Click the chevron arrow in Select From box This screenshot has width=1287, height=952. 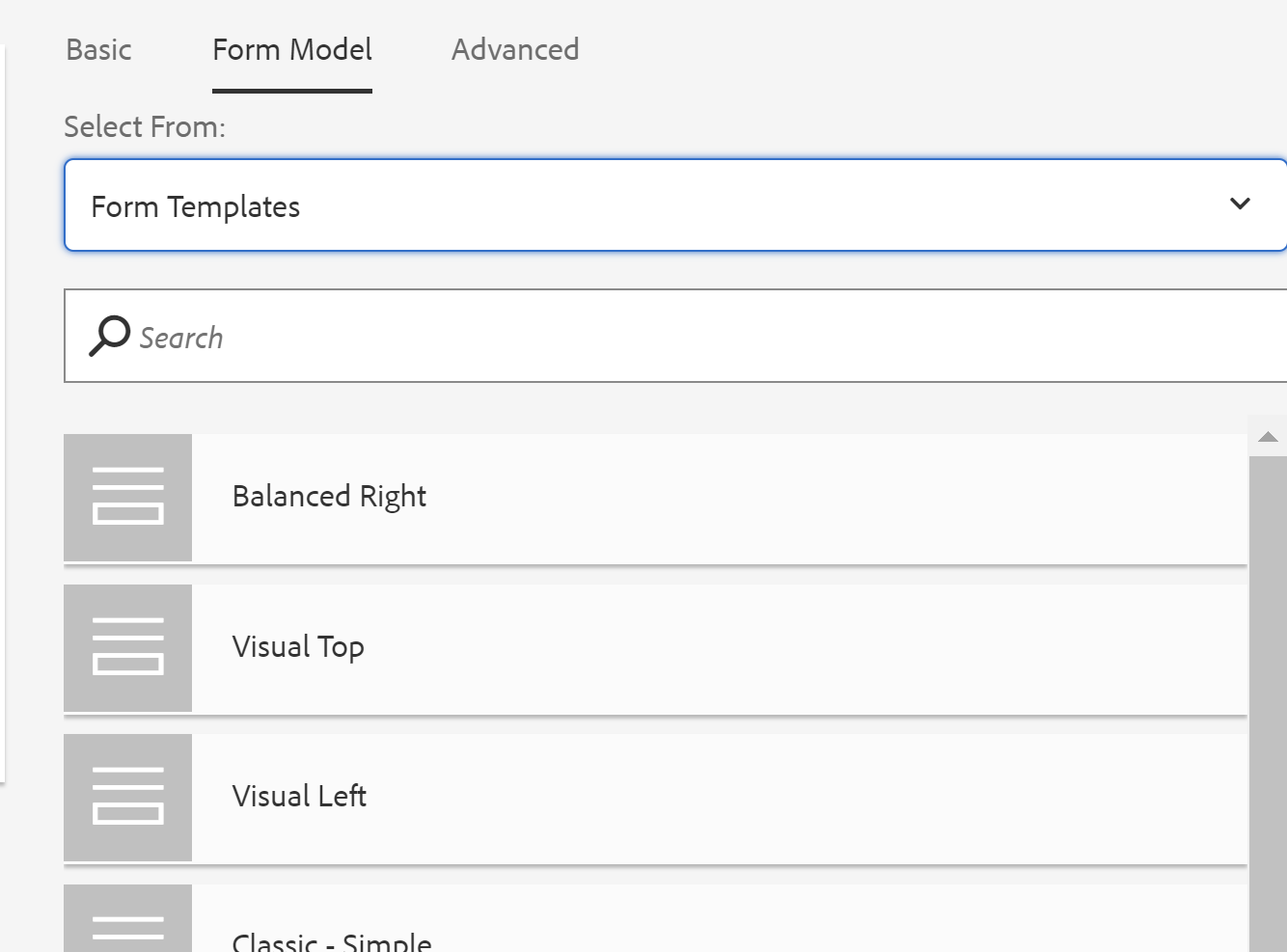click(1240, 204)
